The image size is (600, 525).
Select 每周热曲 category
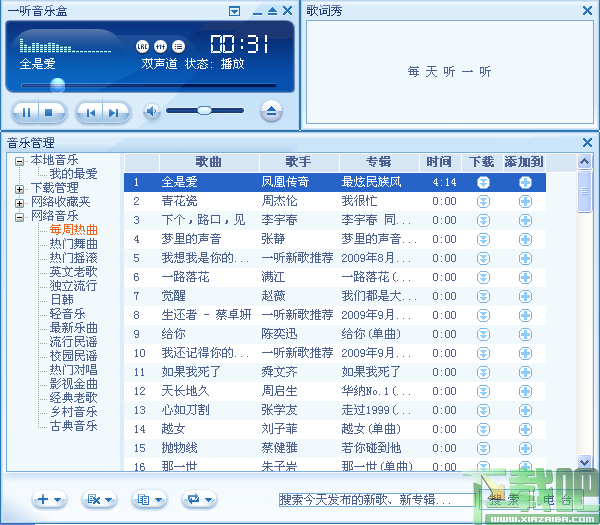coord(73,230)
